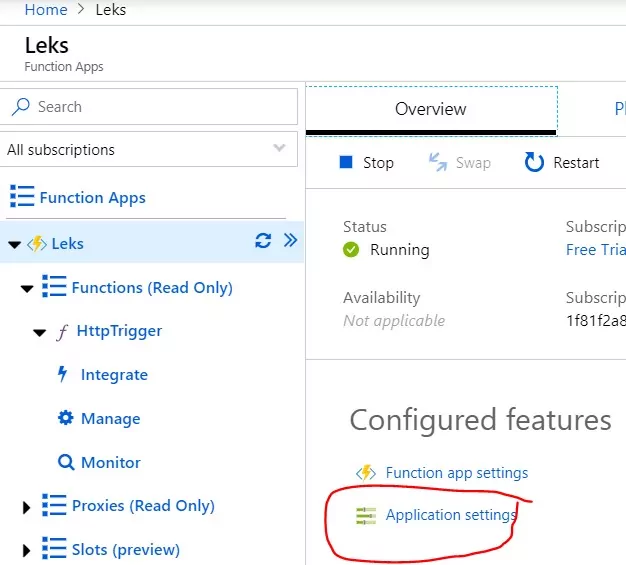The height and width of the screenshot is (565, 626).
Task: Open the Integrate item
Action: (x=114, y=375)
